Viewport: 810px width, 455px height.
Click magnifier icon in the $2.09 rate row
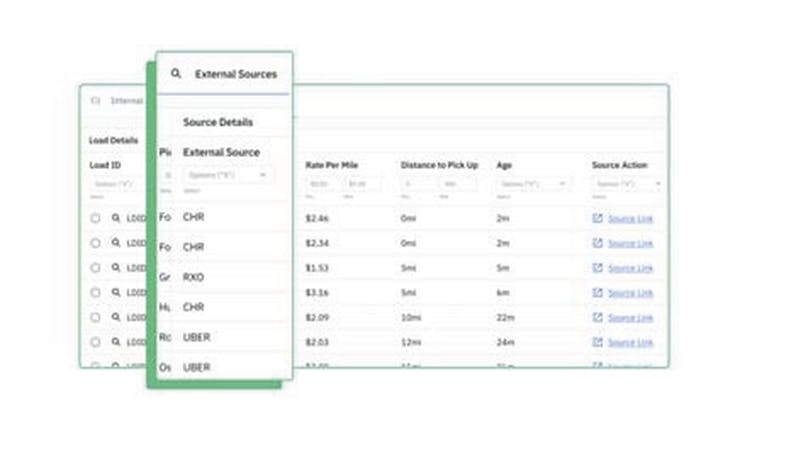coord(116,318)
